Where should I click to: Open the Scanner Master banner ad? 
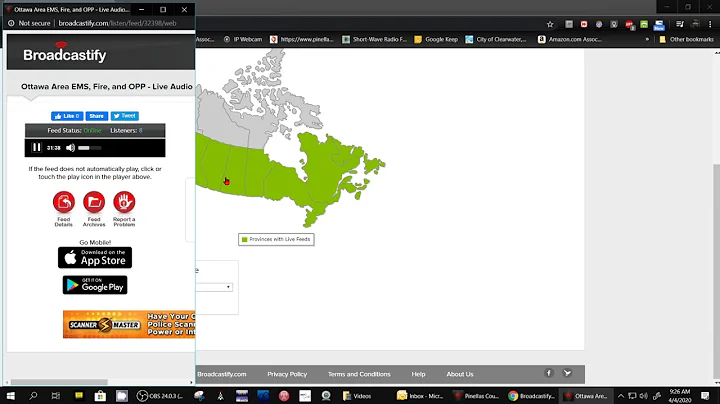pos(129,324)
